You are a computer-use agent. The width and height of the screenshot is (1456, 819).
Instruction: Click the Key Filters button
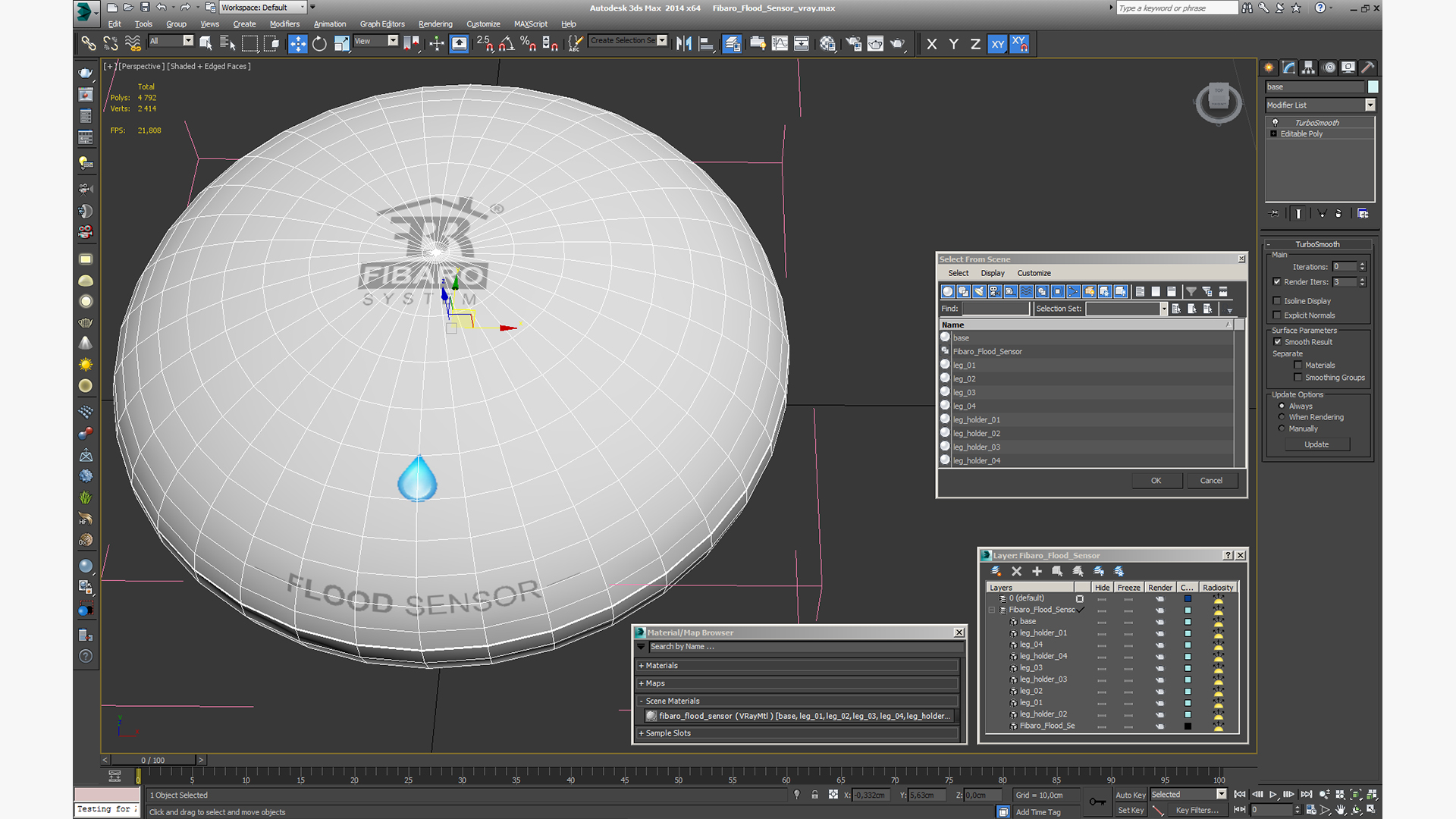1197,810
